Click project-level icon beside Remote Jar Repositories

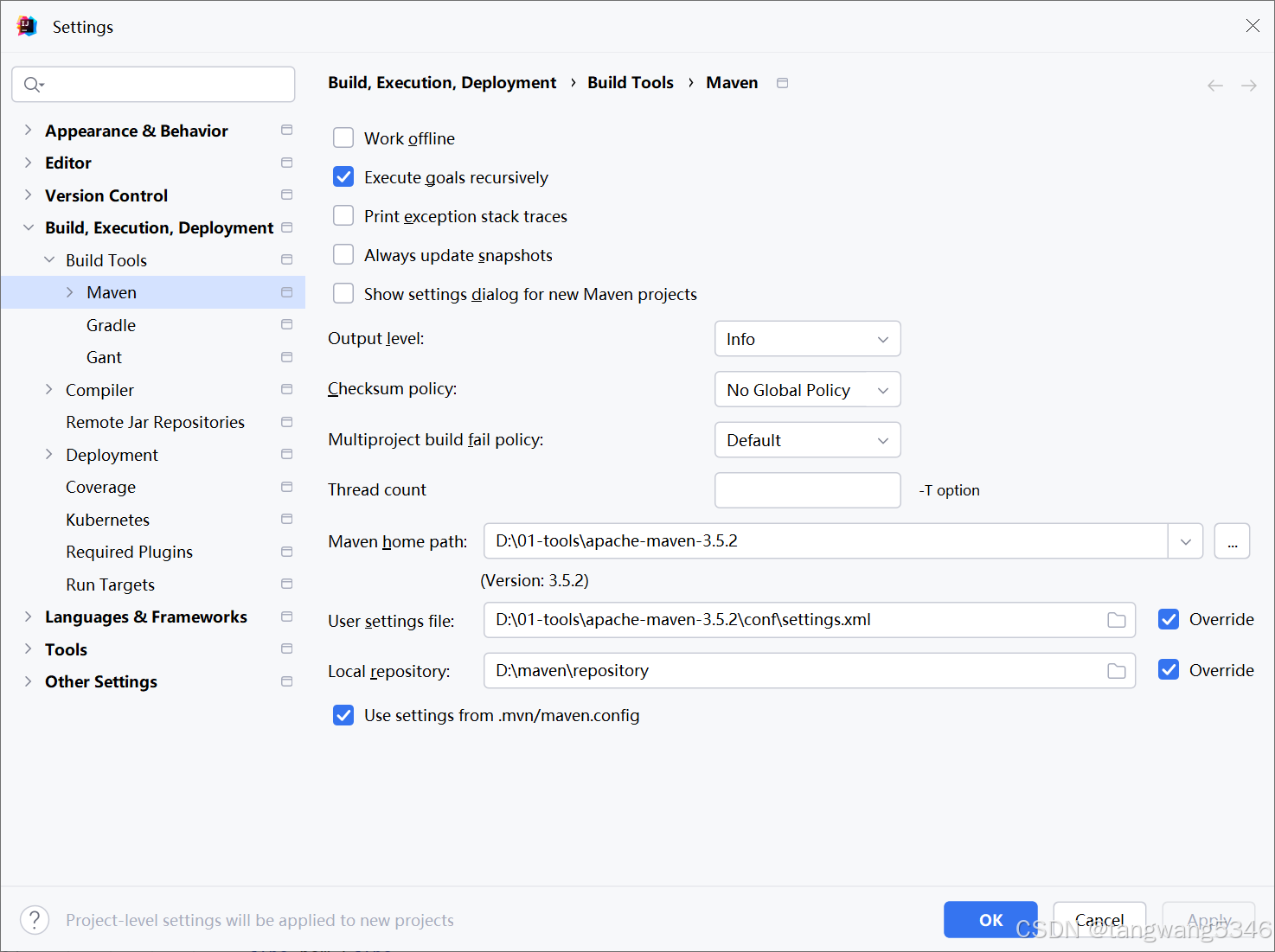(x=287, y=422)
